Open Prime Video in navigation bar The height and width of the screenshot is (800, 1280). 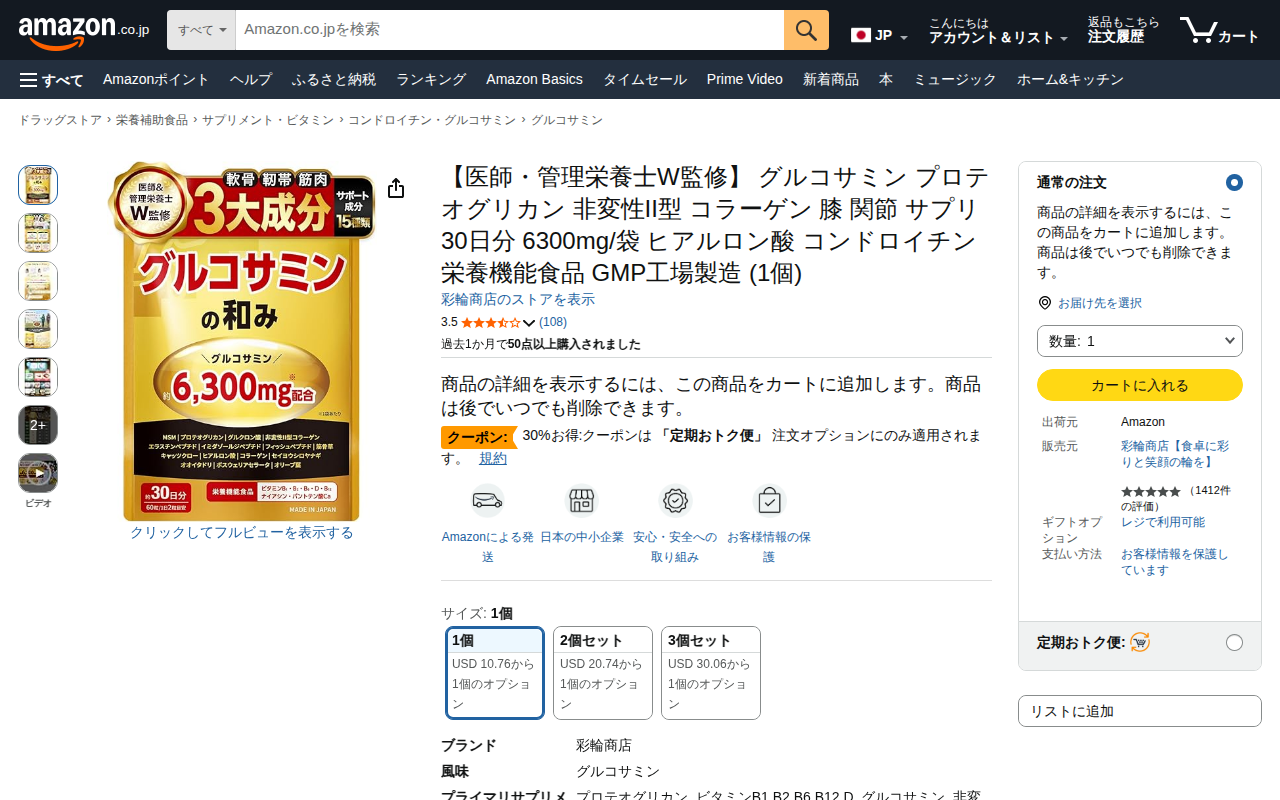[x=745, y=80]
